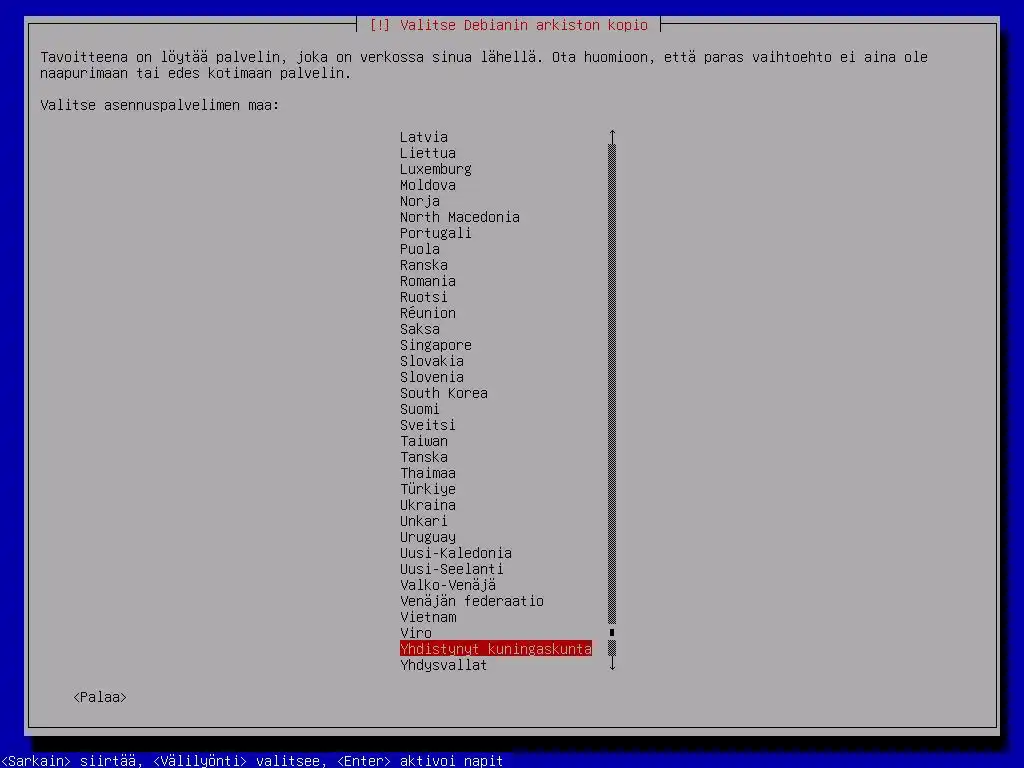Pick Uusi-Seelanti as mirror country
Image resolution: width=1024 pixels, height=768 pixels.
click(452, 569)
